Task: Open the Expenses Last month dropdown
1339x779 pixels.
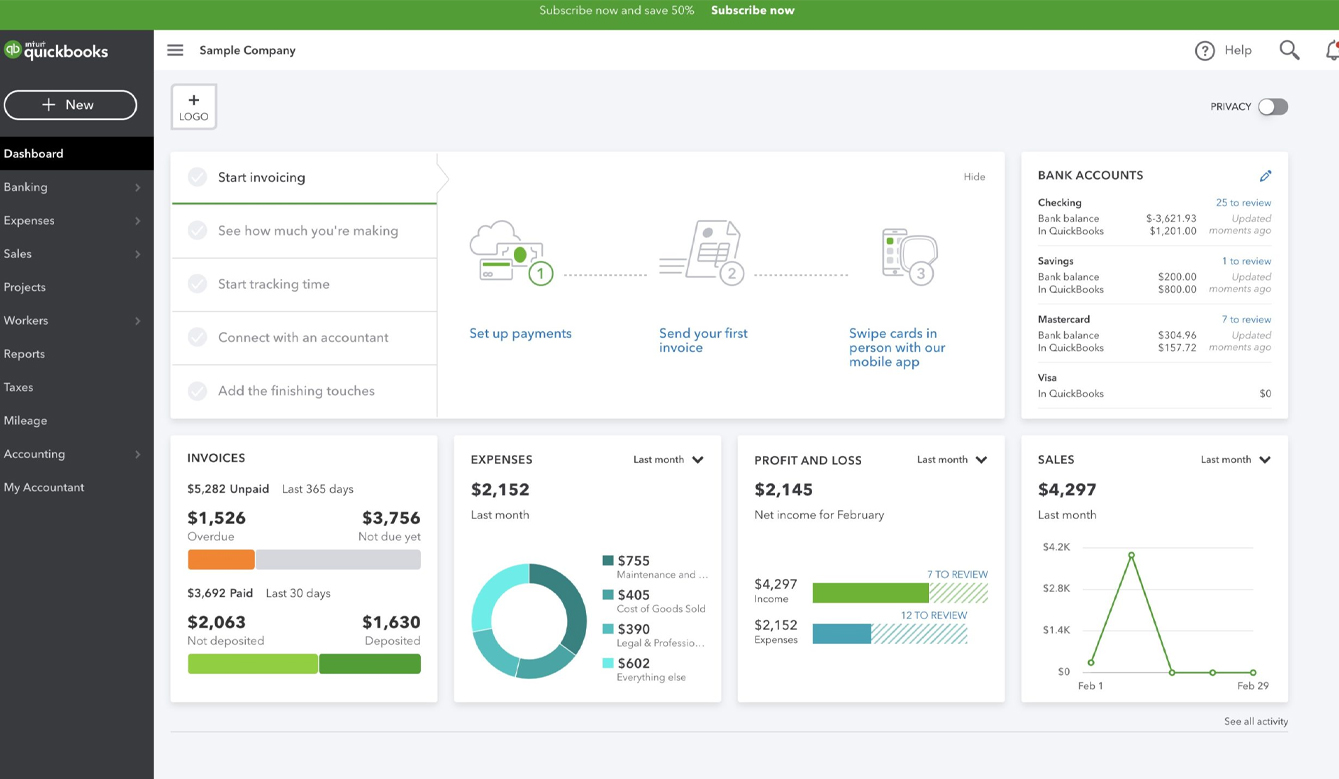Action: pyautogui.click(x=668, y=460)
